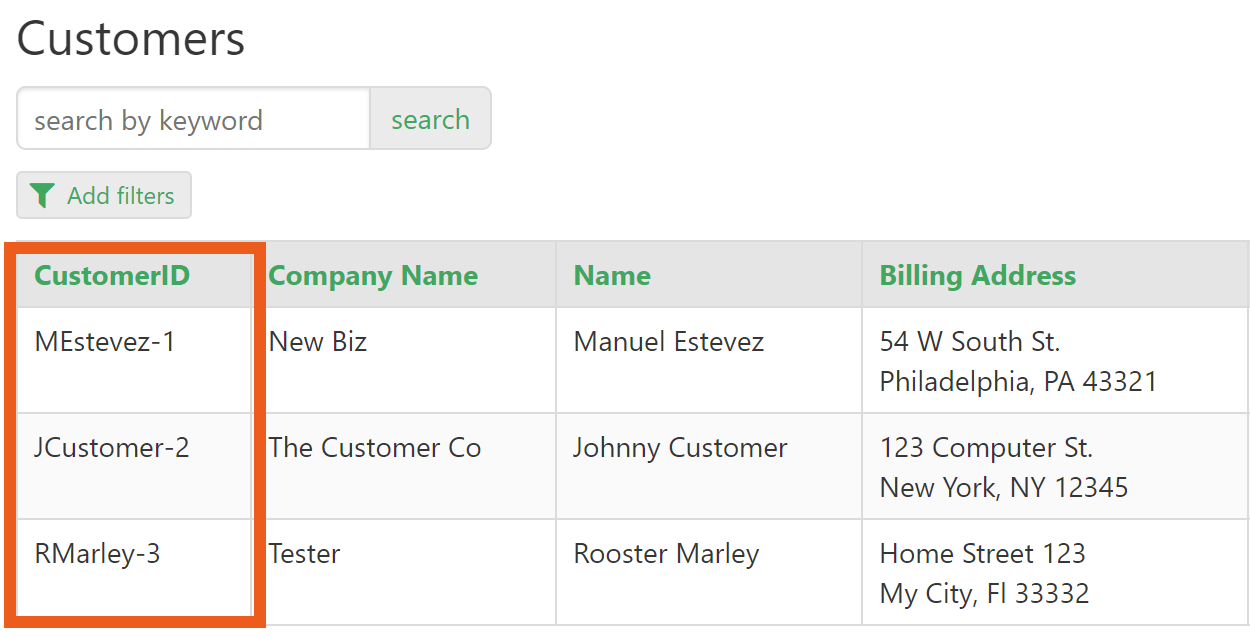Click the New York billing address cell
The width and height of the screenshot is (1250, 637).
[1004, 467]
